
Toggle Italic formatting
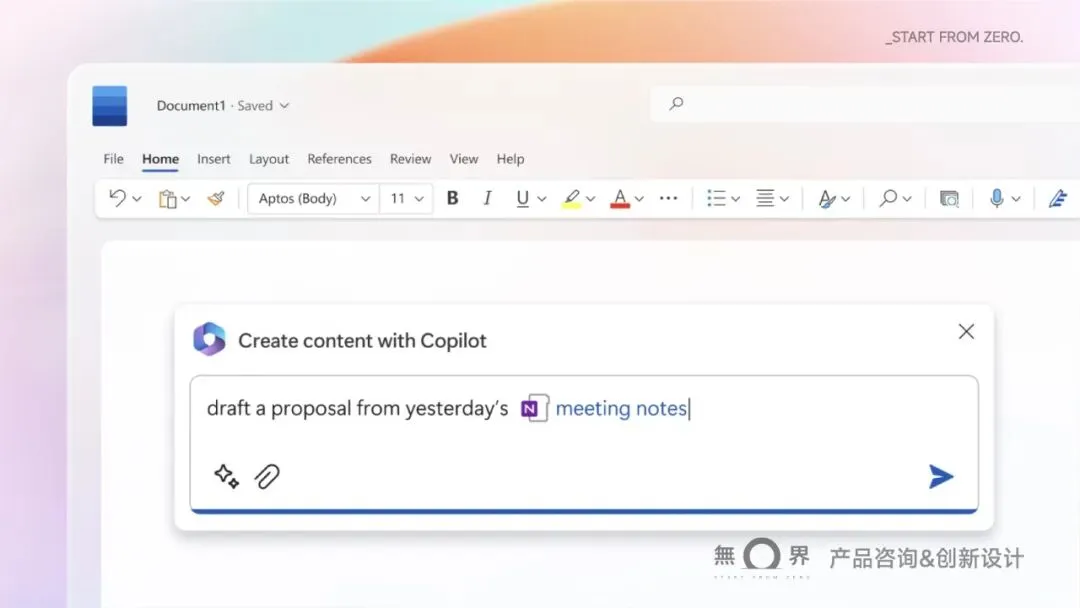click(x=488, y=198)
